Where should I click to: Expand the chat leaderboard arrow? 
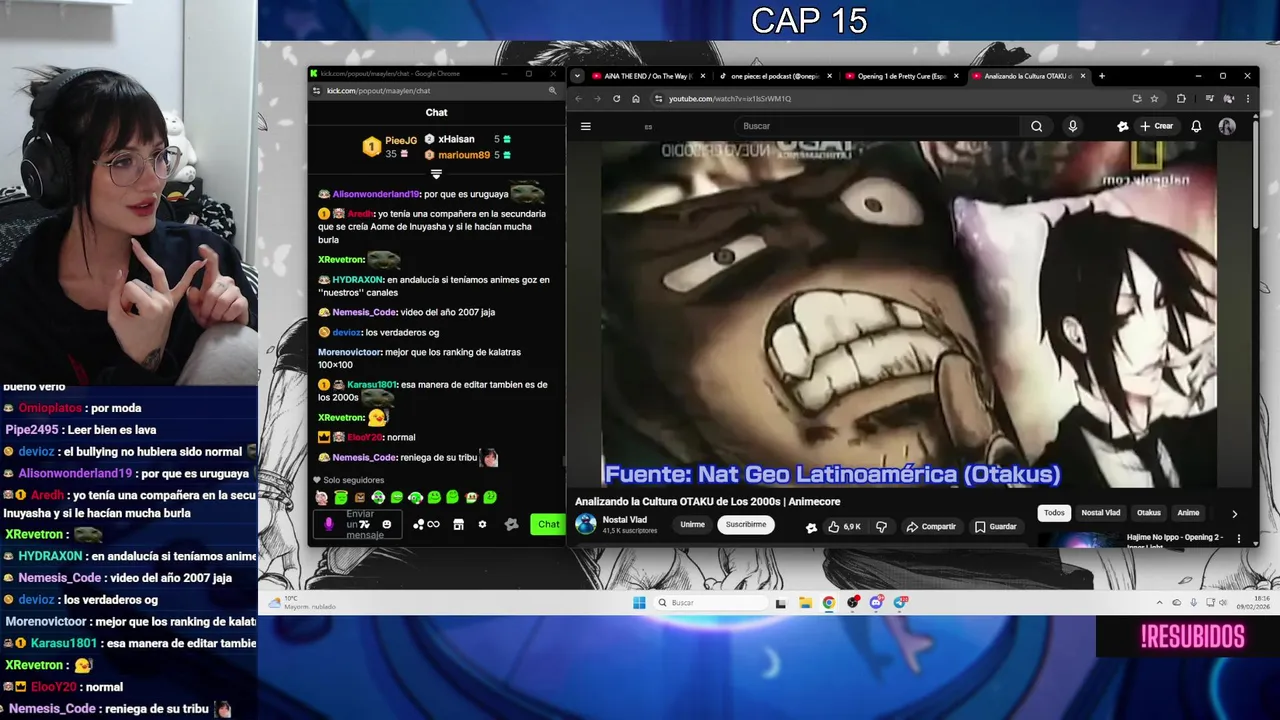tap(436, 174)
